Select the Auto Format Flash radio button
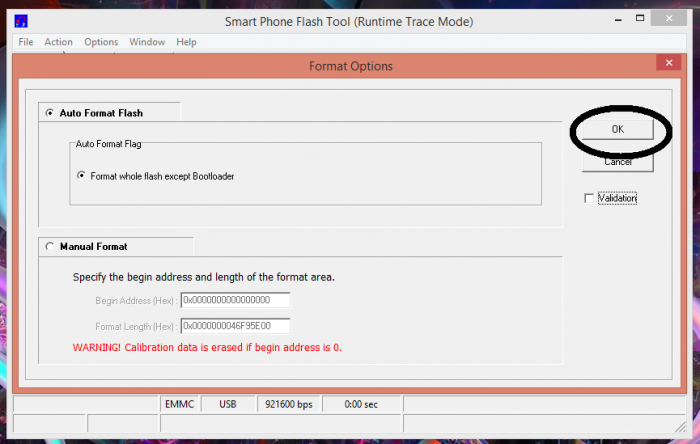700x444 pixels. [50, 113]
